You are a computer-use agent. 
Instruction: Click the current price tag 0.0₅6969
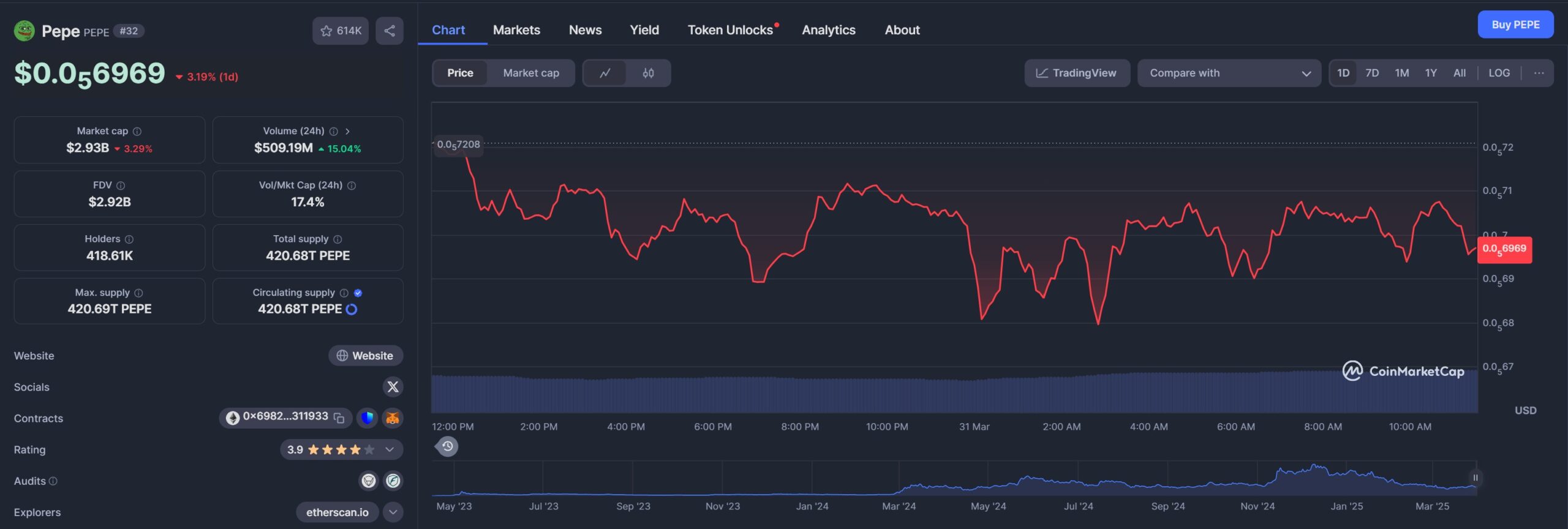1504,249
